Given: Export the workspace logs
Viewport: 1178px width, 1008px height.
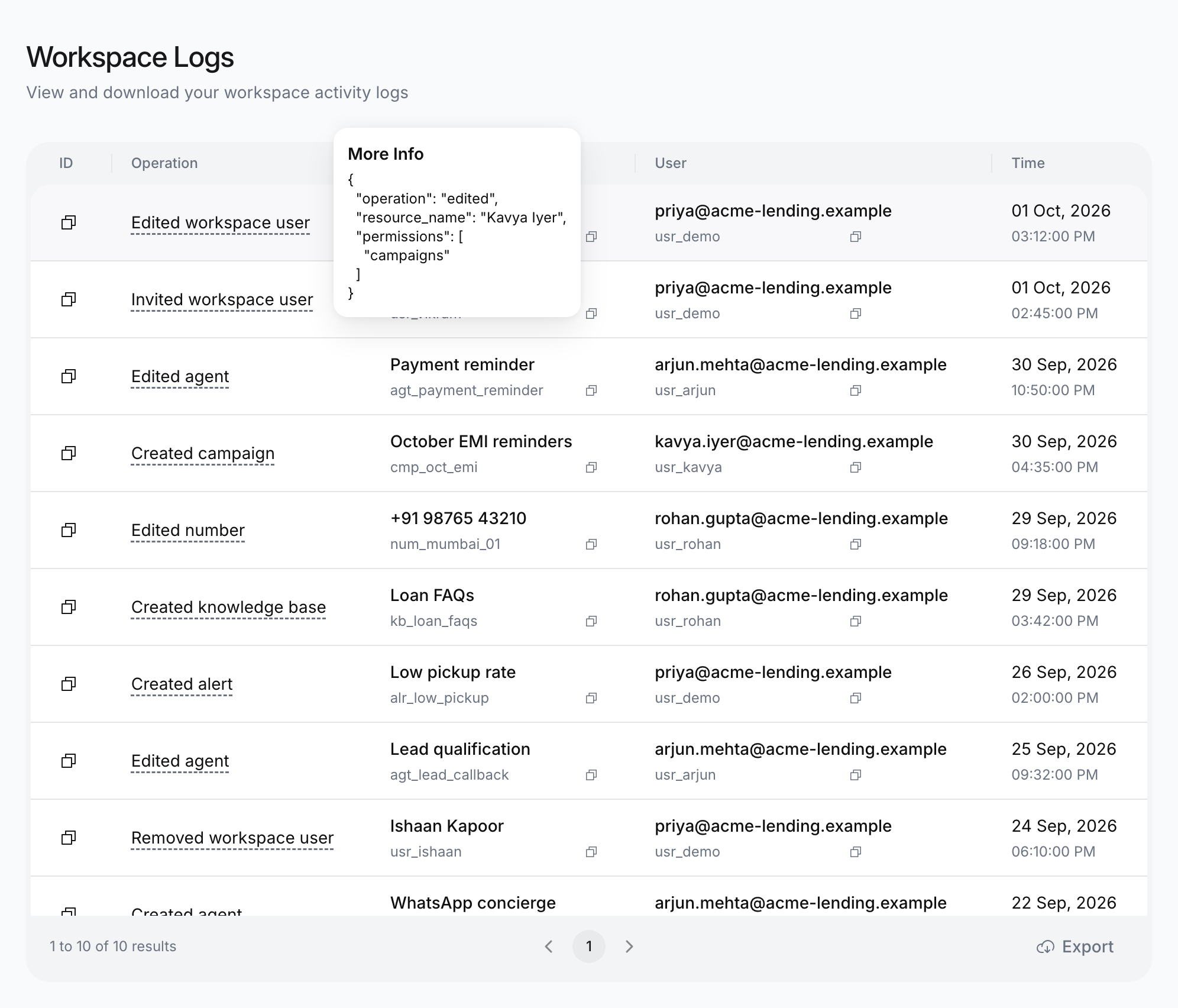Looking at the screenshot, I should click(1075, 946).
